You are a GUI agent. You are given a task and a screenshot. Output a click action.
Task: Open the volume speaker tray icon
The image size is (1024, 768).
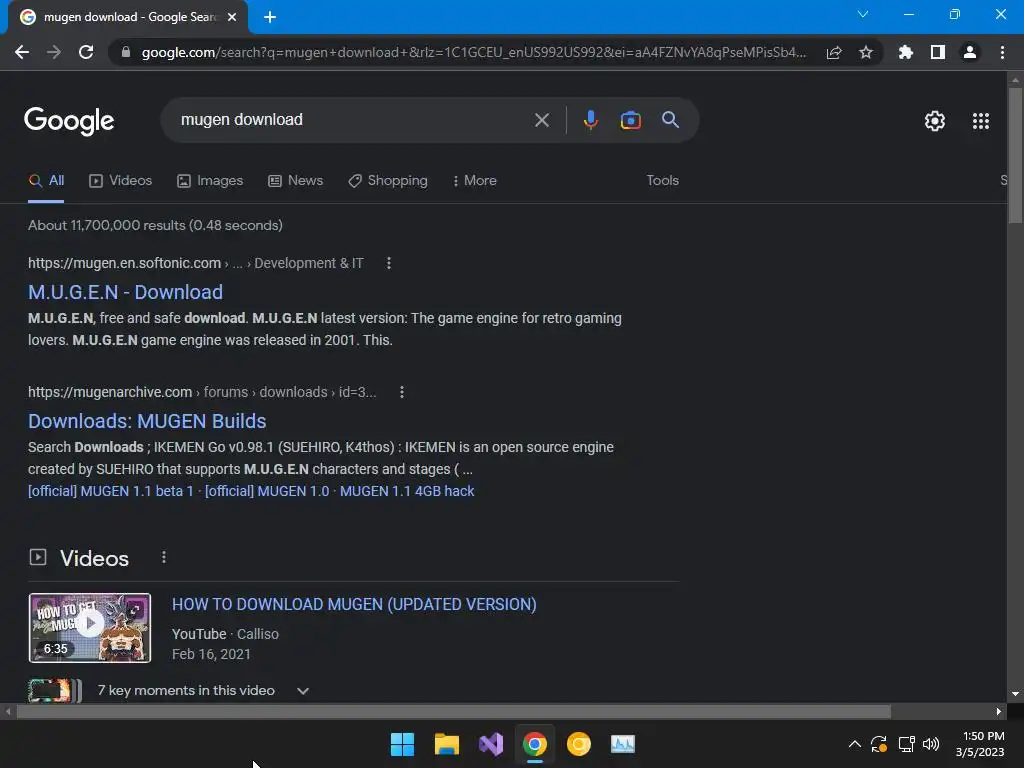pyautogui.click(x=931, y=744)
